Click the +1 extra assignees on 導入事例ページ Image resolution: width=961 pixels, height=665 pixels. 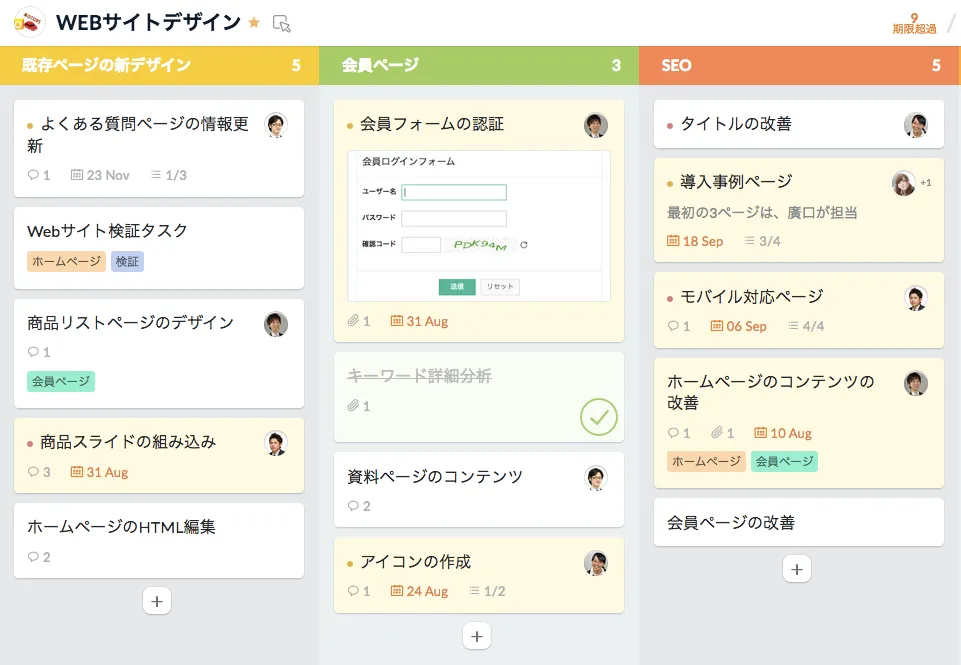tap(926, 183)
